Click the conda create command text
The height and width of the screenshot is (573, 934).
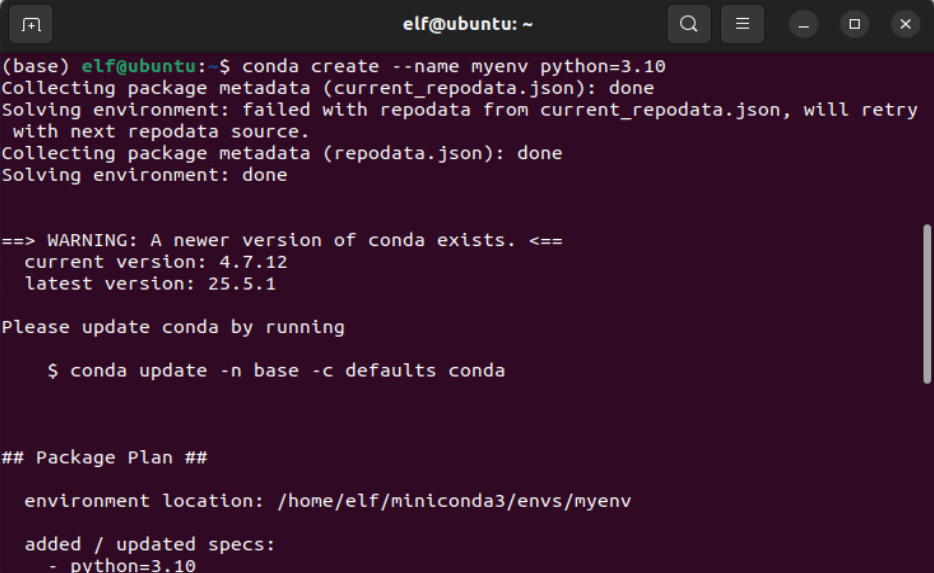(x=454, y=67)
